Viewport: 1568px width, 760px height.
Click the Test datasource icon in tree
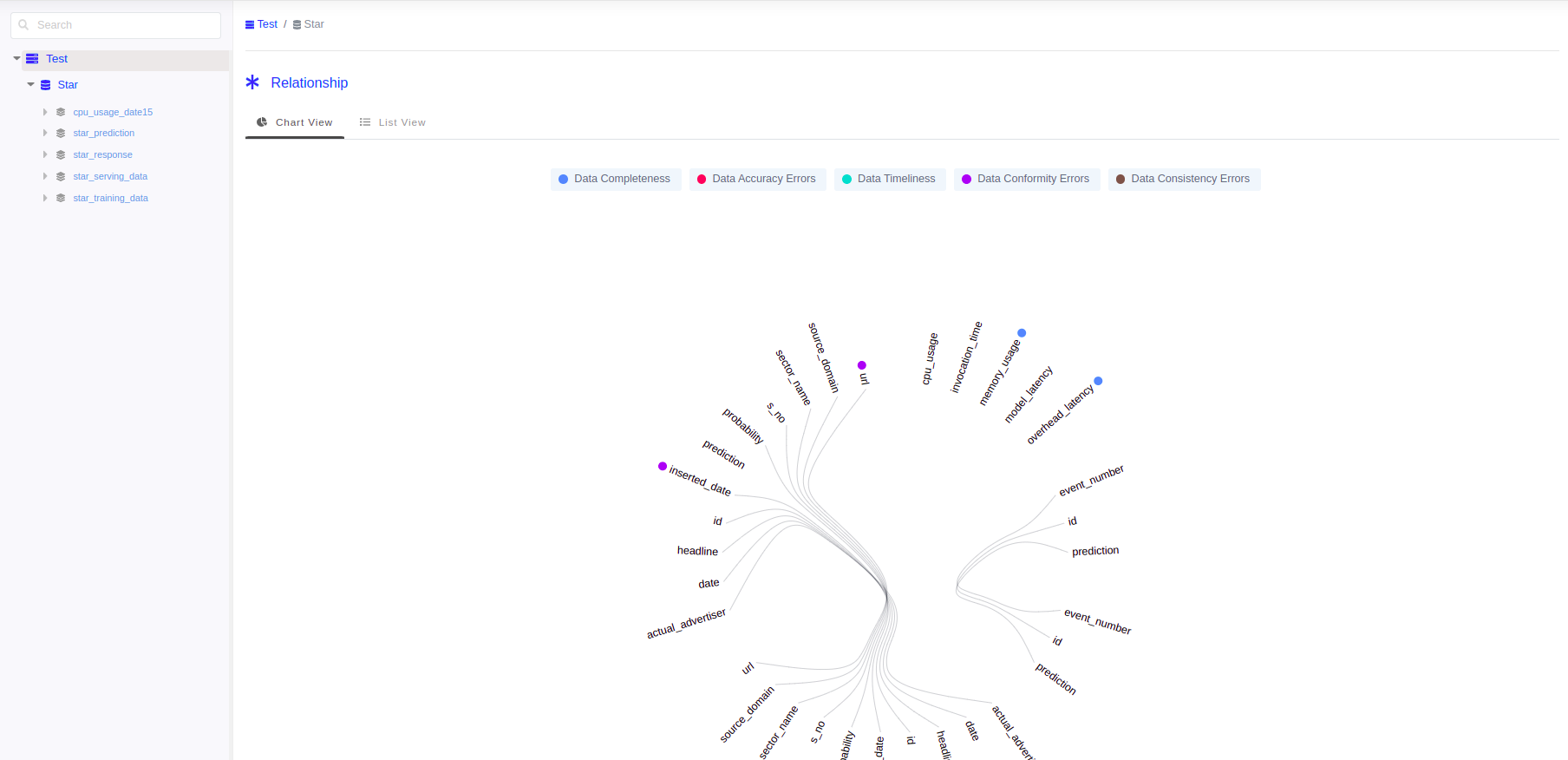coord(32,59)
